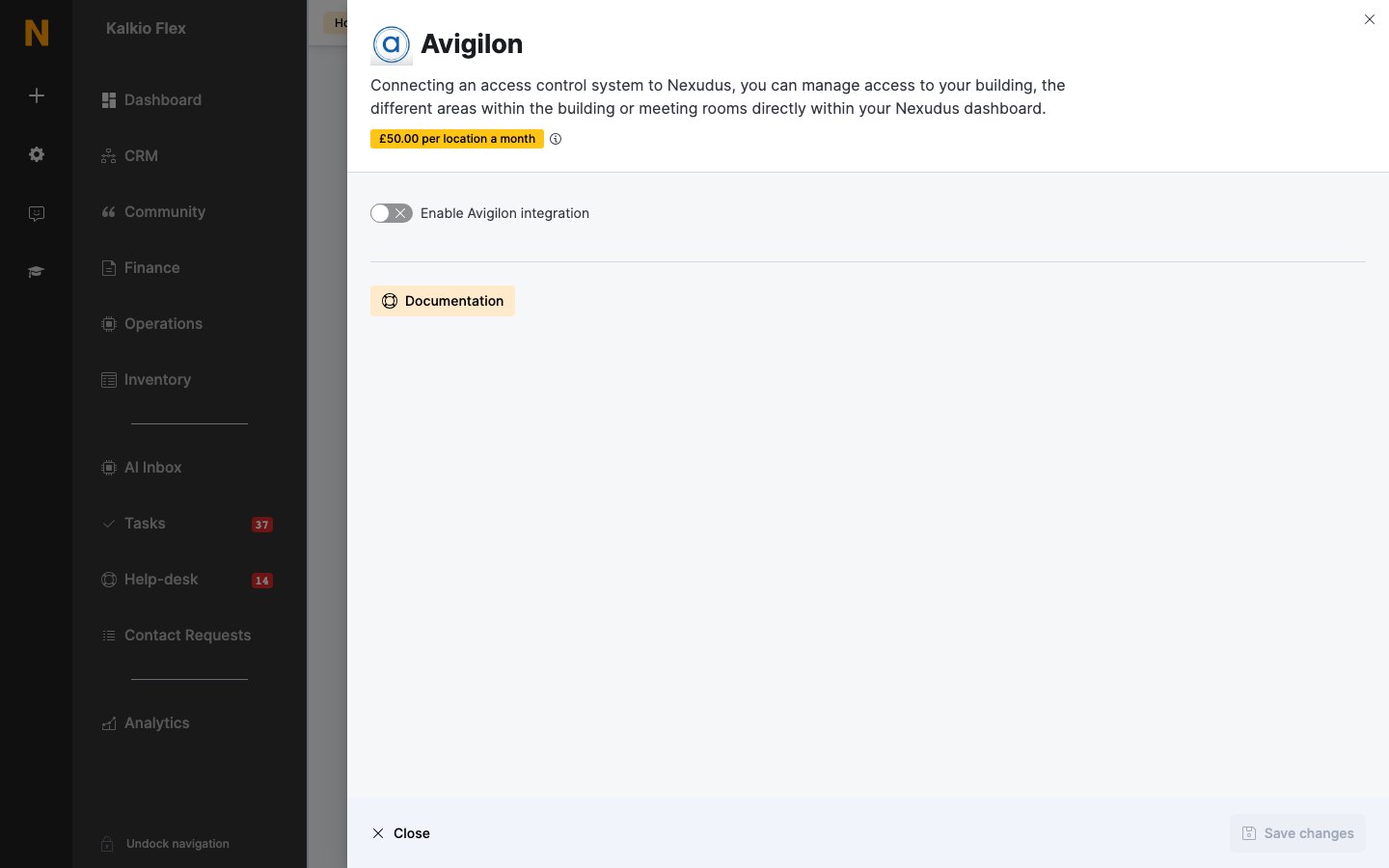1389x868 pixels.
Task: Open AI Inbox in the navigation
Action: [142, 468]
